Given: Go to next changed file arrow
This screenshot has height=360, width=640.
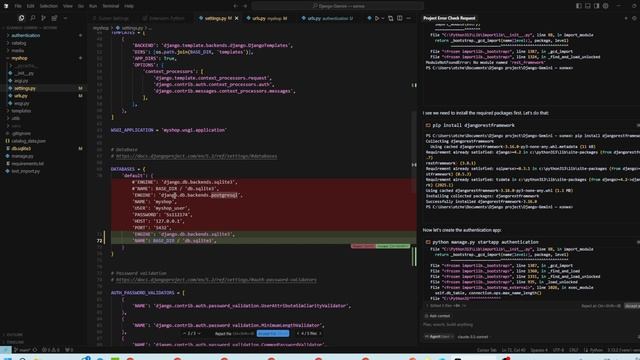Looking at the screenshot, I should click(x=320, y=333).
